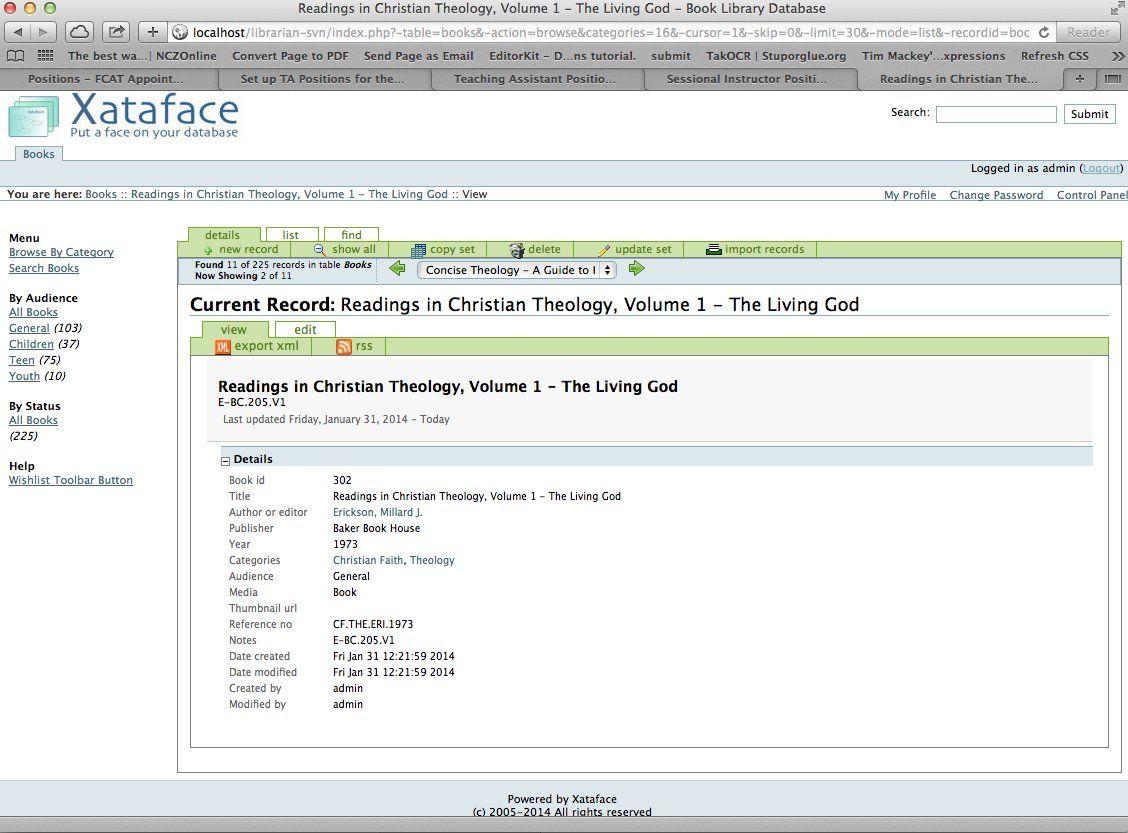1128x833 pixels.
Task: Click the Books breadcrumb link
Action: coord(101,194)
